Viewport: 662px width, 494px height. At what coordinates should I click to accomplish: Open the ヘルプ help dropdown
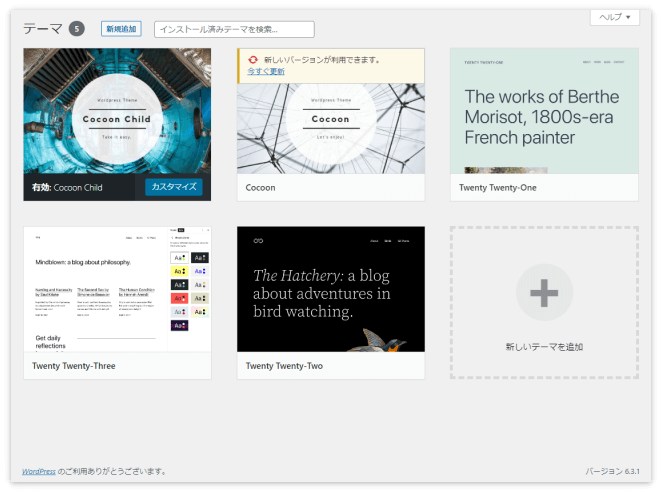coord(615,17)
